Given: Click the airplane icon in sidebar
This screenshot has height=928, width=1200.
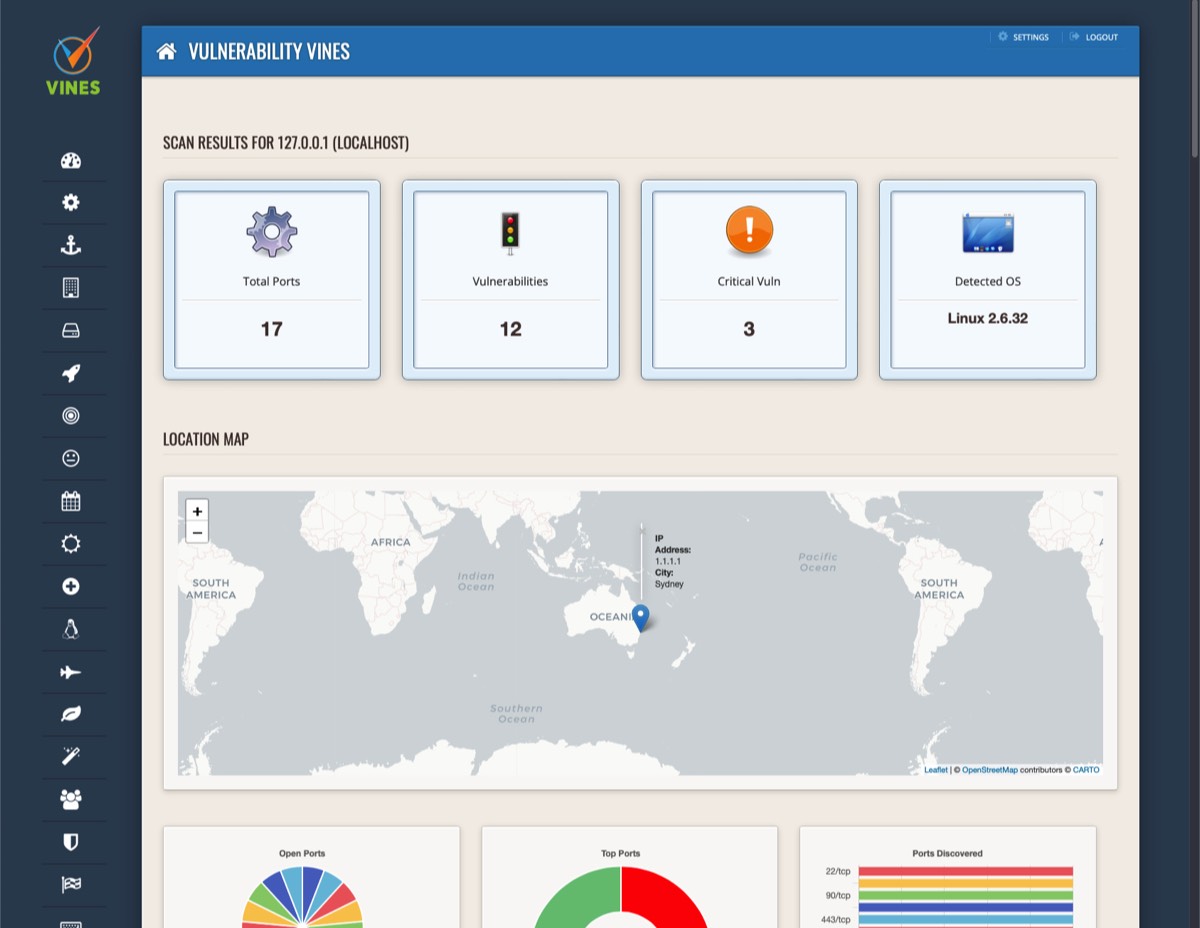Looking at the screenshot, I should click(70, 672).
